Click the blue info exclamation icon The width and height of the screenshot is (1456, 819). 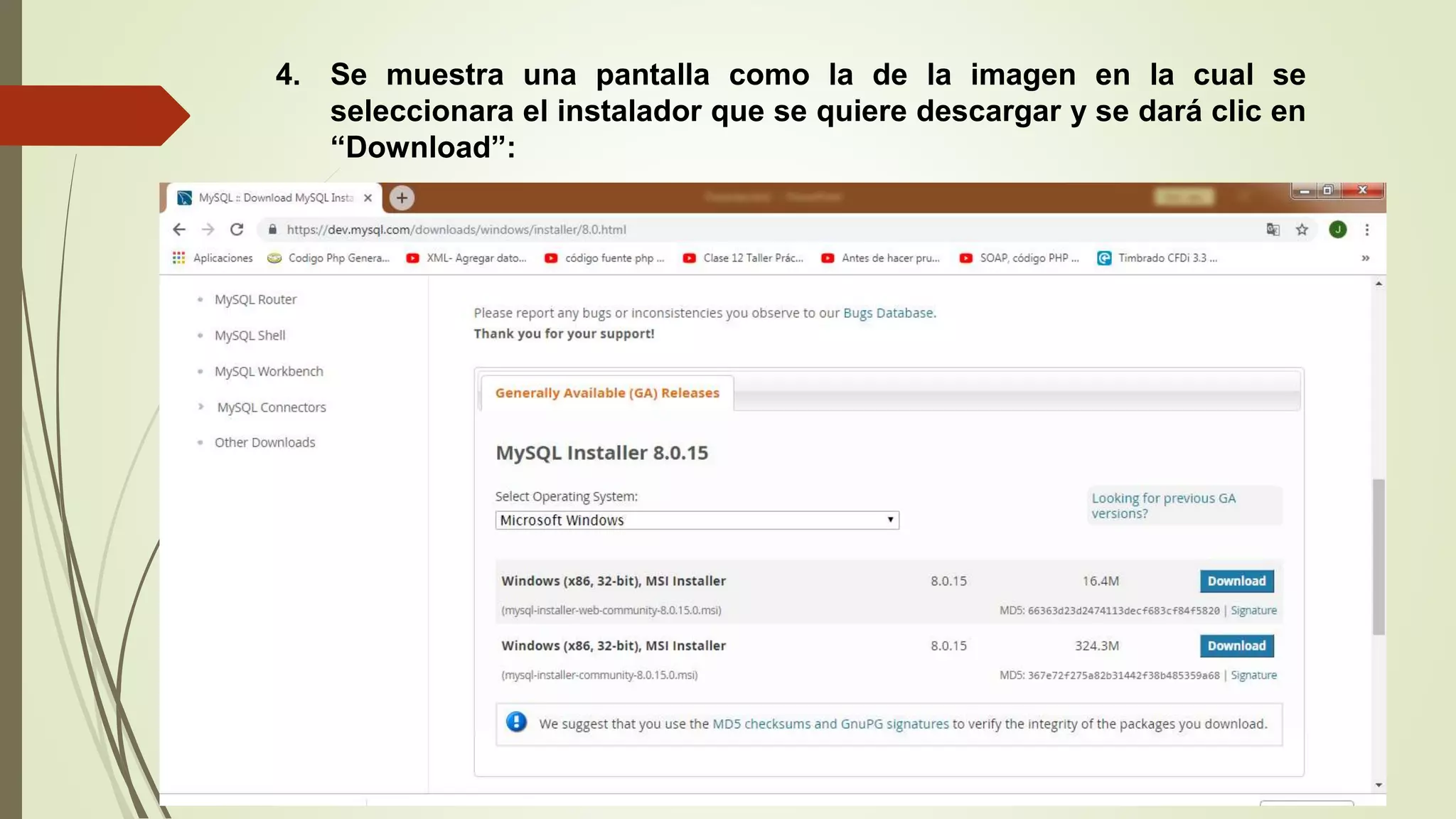[x=516, y=722]
